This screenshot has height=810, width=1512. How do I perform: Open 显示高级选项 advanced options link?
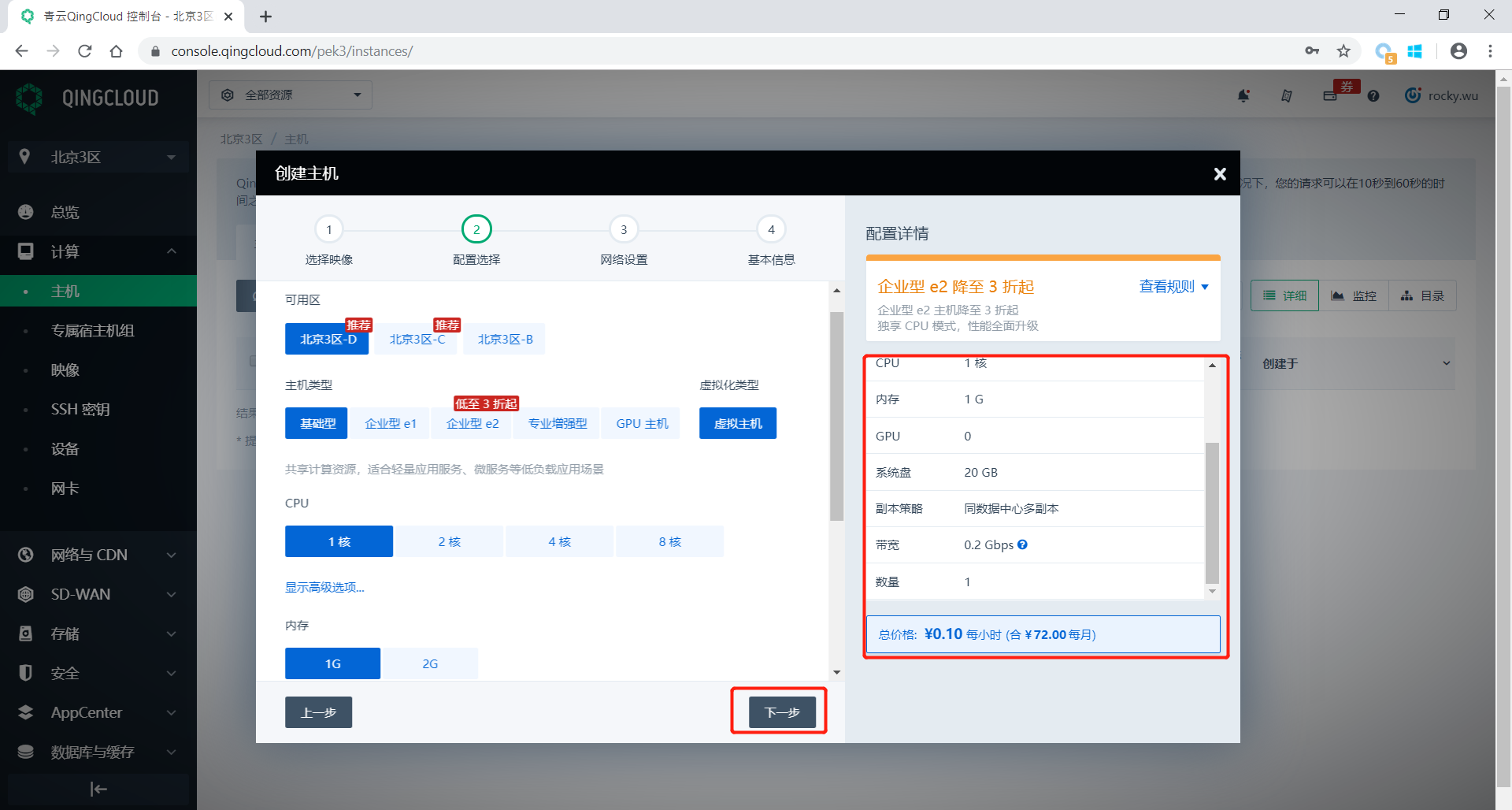[324, 587]
